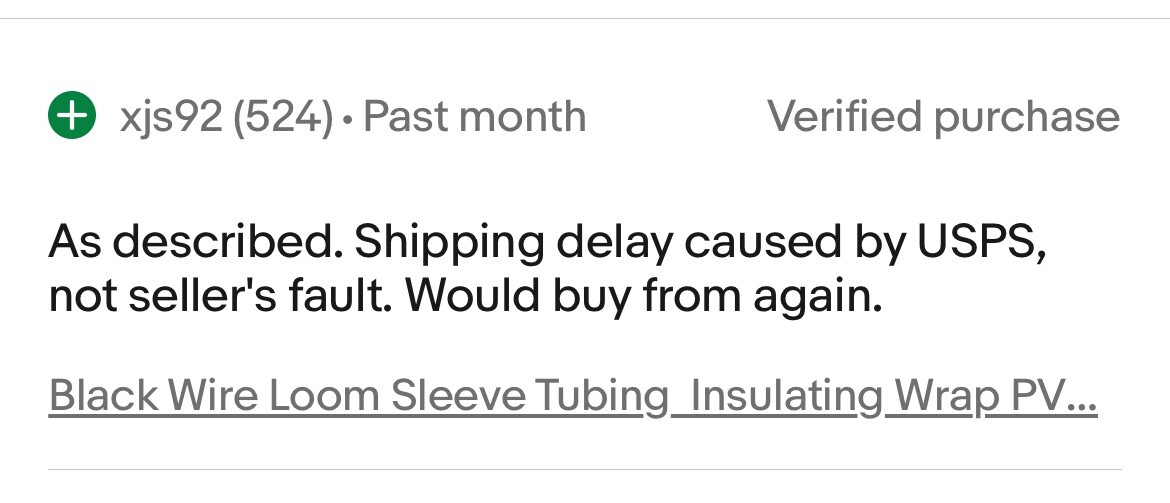The image size is (1170, 503).
Task: Click the word "purchase" at top right
Action: tap(1027, 118)
